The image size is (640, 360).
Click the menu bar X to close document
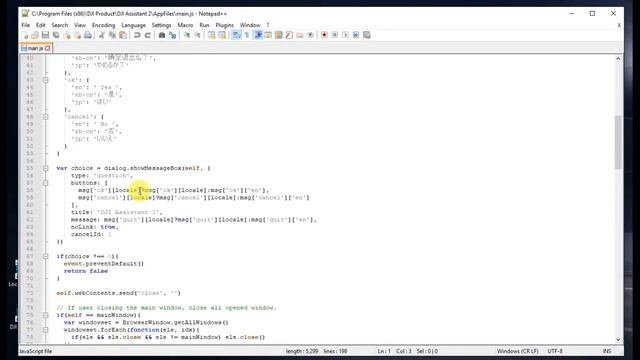[x=619, y=25]
